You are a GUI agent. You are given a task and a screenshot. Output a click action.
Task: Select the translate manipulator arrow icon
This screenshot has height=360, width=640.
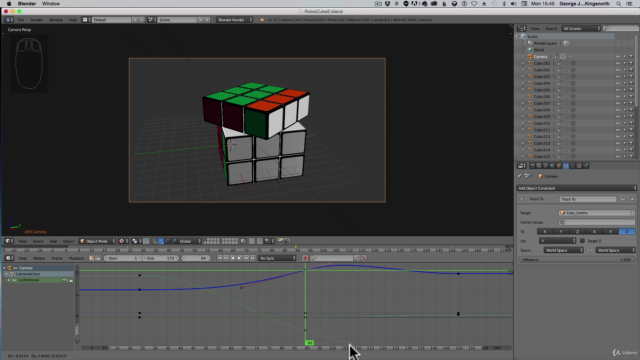click(161, 241)
